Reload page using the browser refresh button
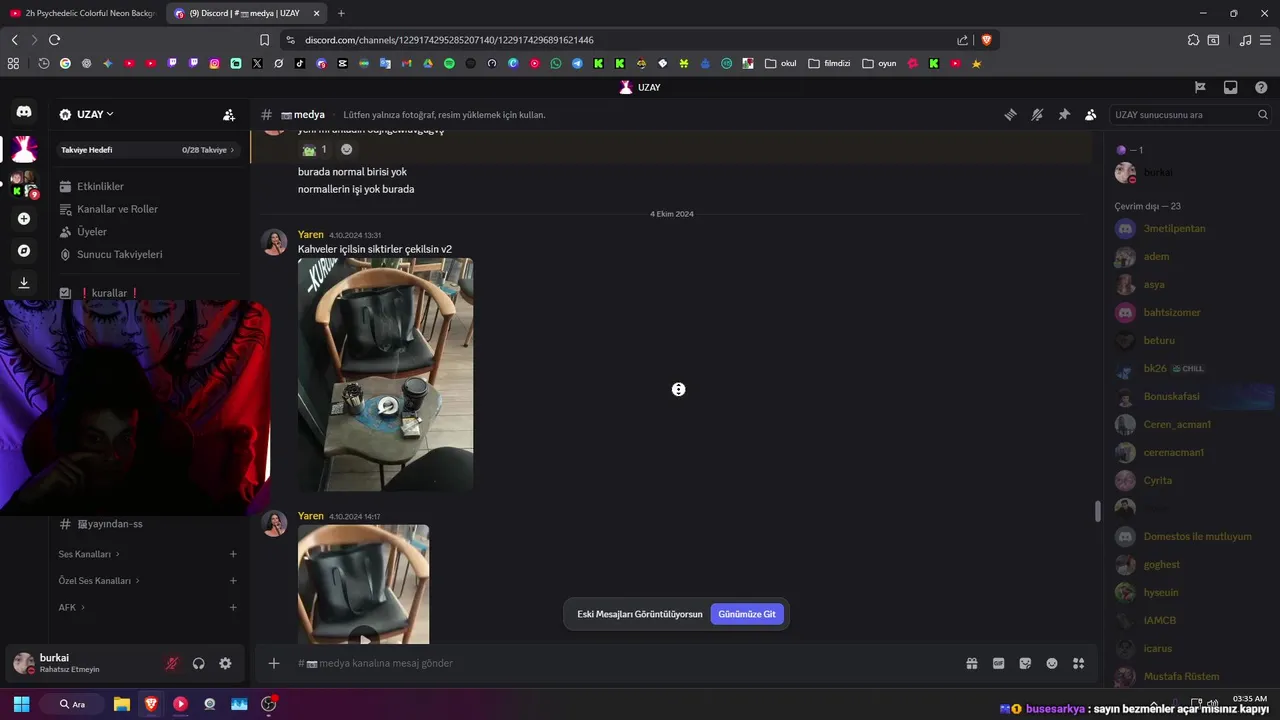Viewport: 1280px width, 720px height. tap(54, 40)
